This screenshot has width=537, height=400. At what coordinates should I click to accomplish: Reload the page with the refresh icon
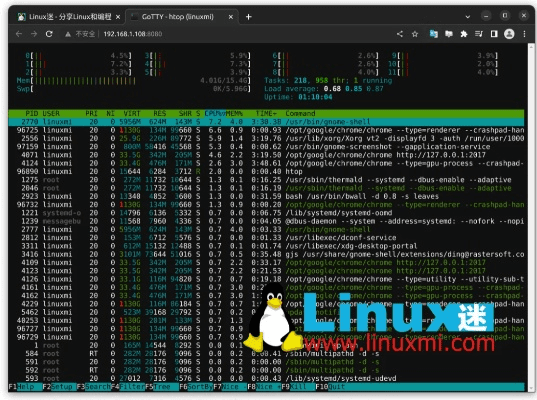tap(49, 34)
